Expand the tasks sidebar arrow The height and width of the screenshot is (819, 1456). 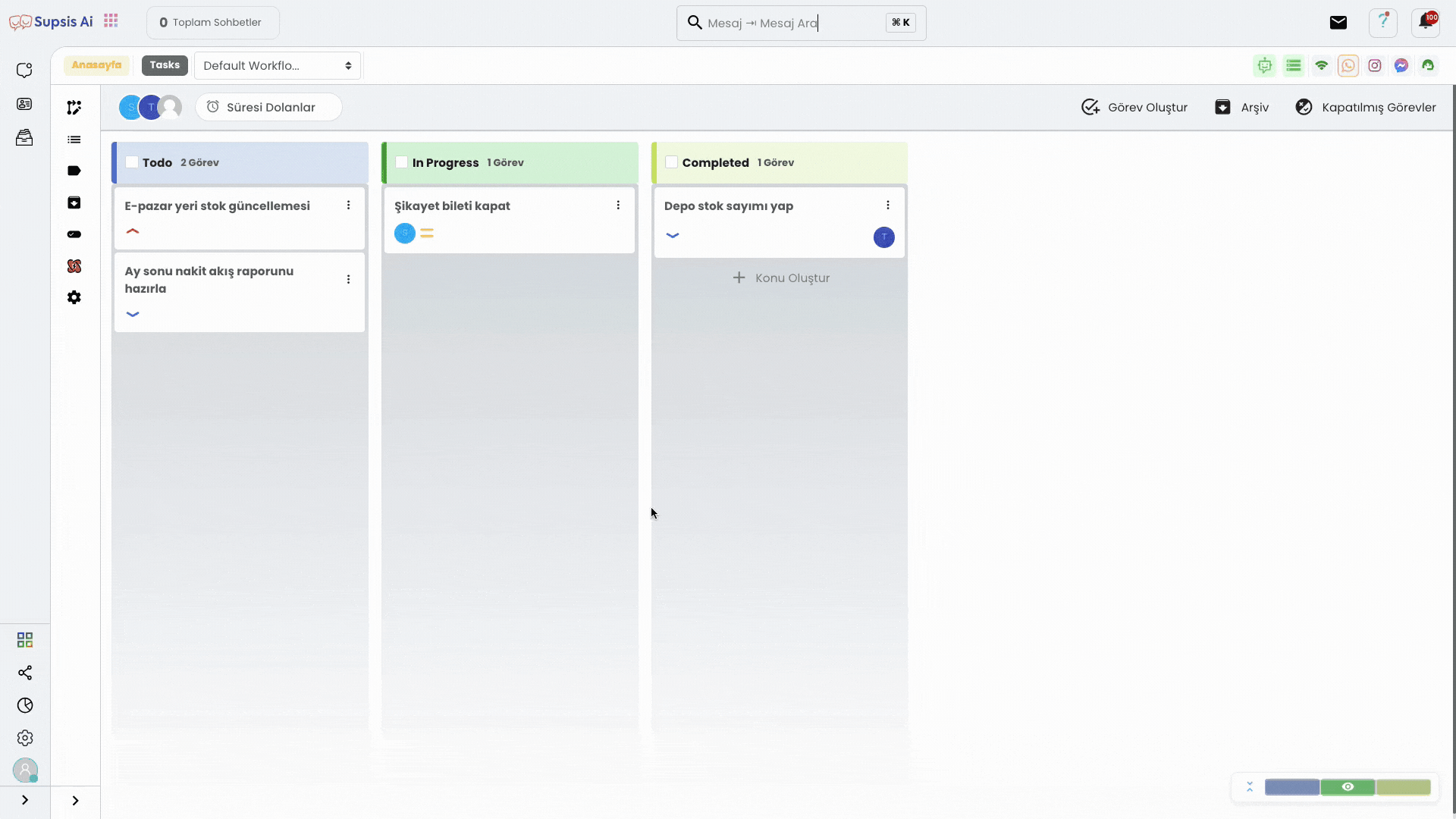pyautogui.click(x=75, y=801)
